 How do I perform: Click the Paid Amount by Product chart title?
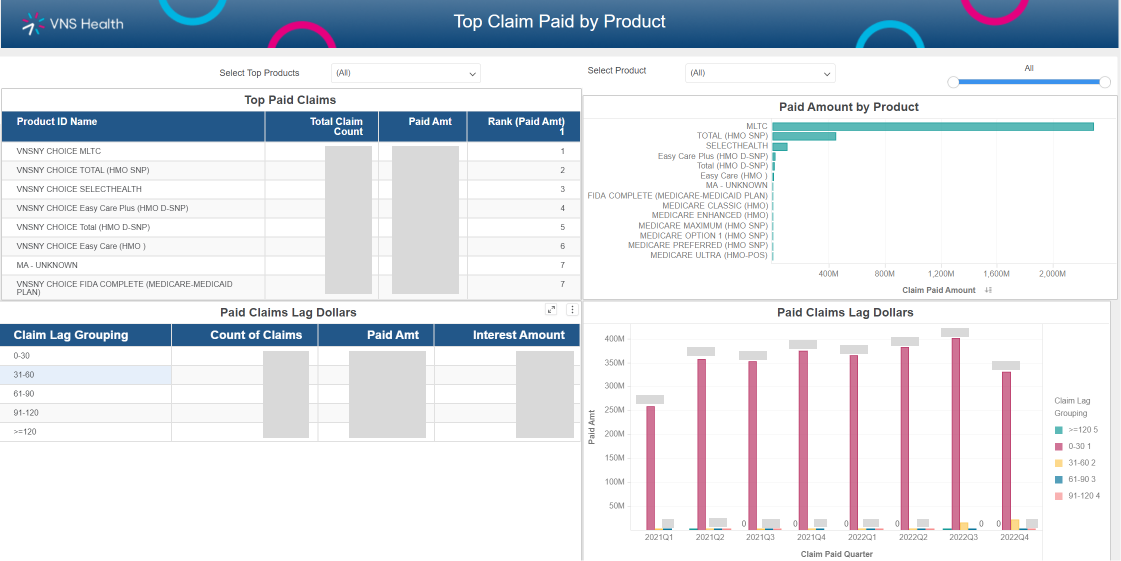(x=849, y=107)
